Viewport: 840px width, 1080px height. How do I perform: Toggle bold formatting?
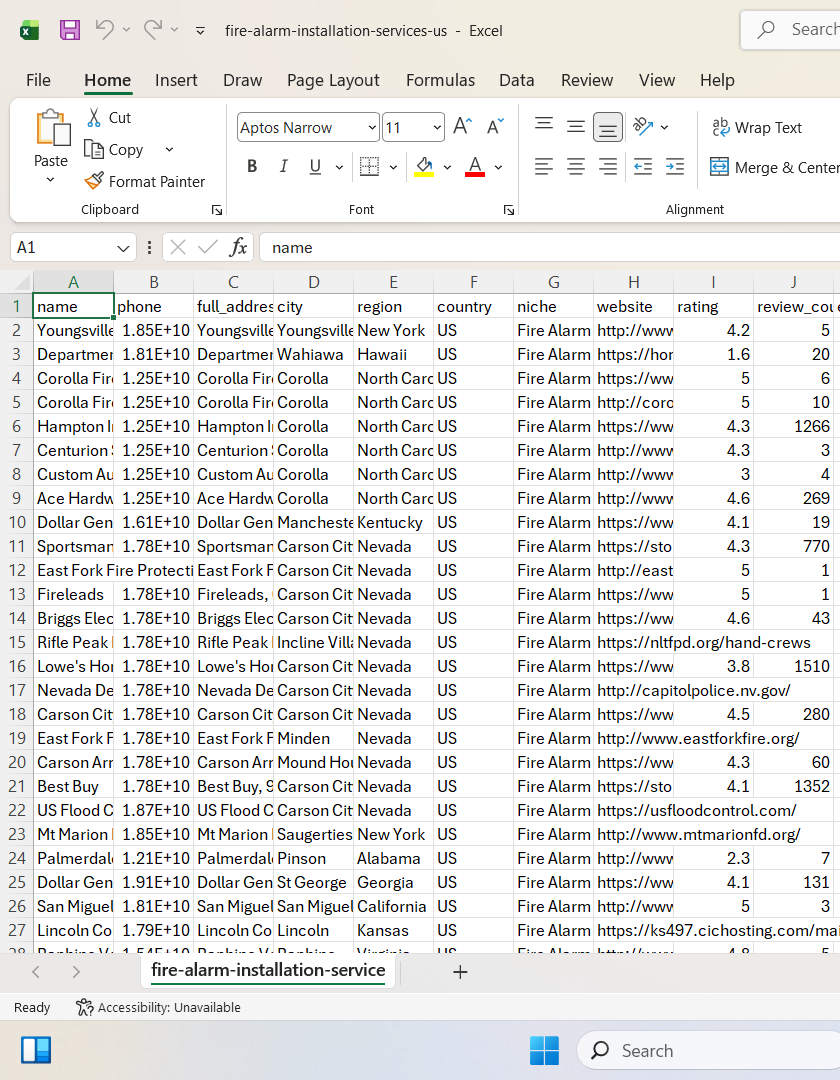point(252,166)
